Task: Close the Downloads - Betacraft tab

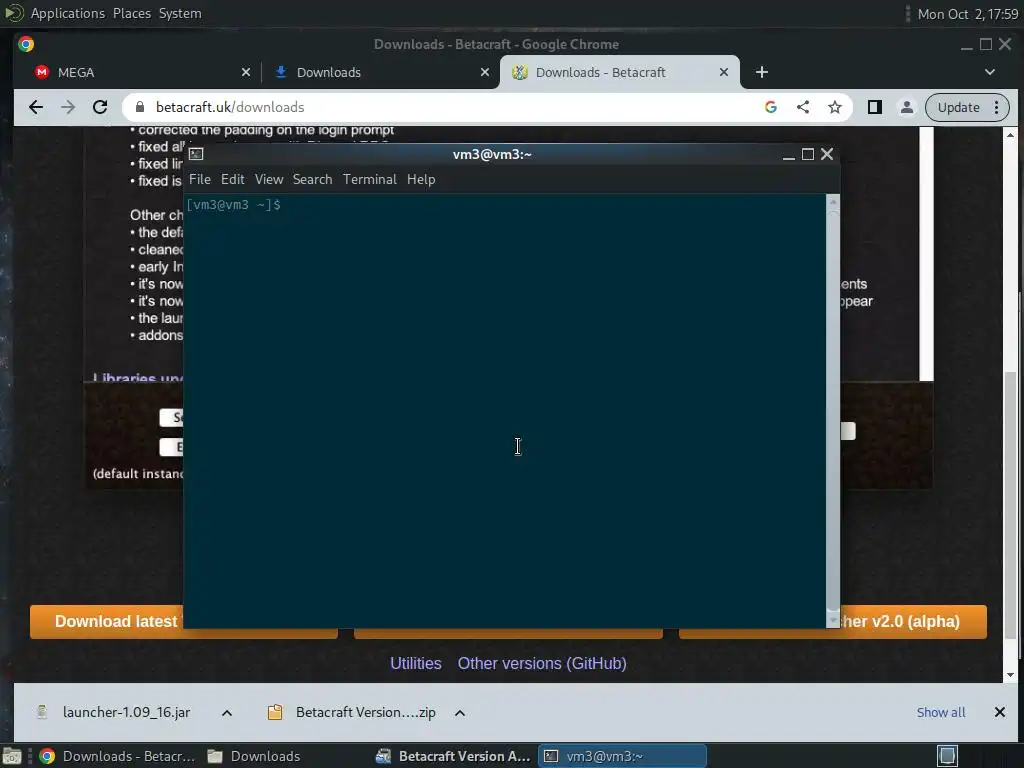Action: tap(724, 72)
